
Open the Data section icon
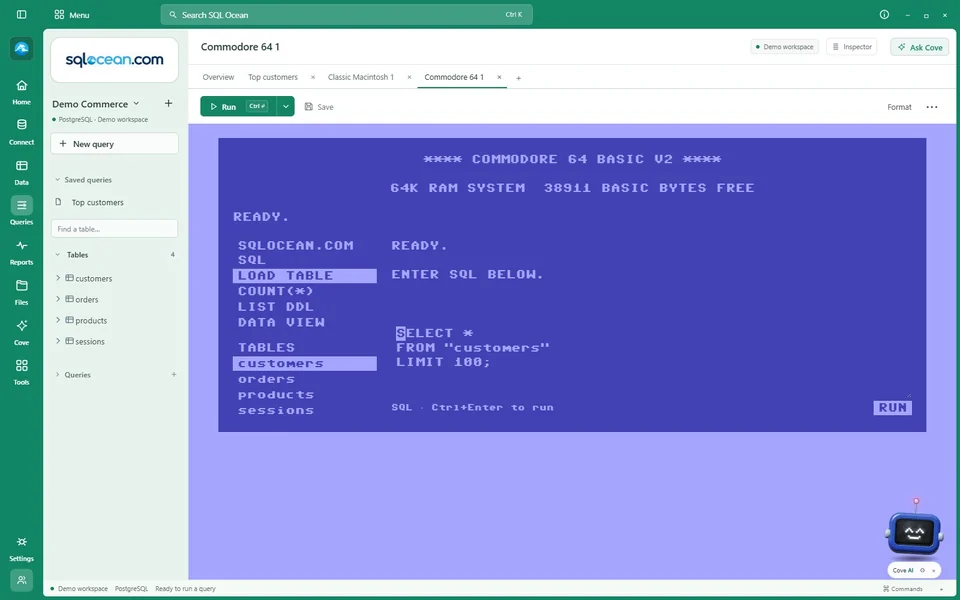[x=21, y=171]
